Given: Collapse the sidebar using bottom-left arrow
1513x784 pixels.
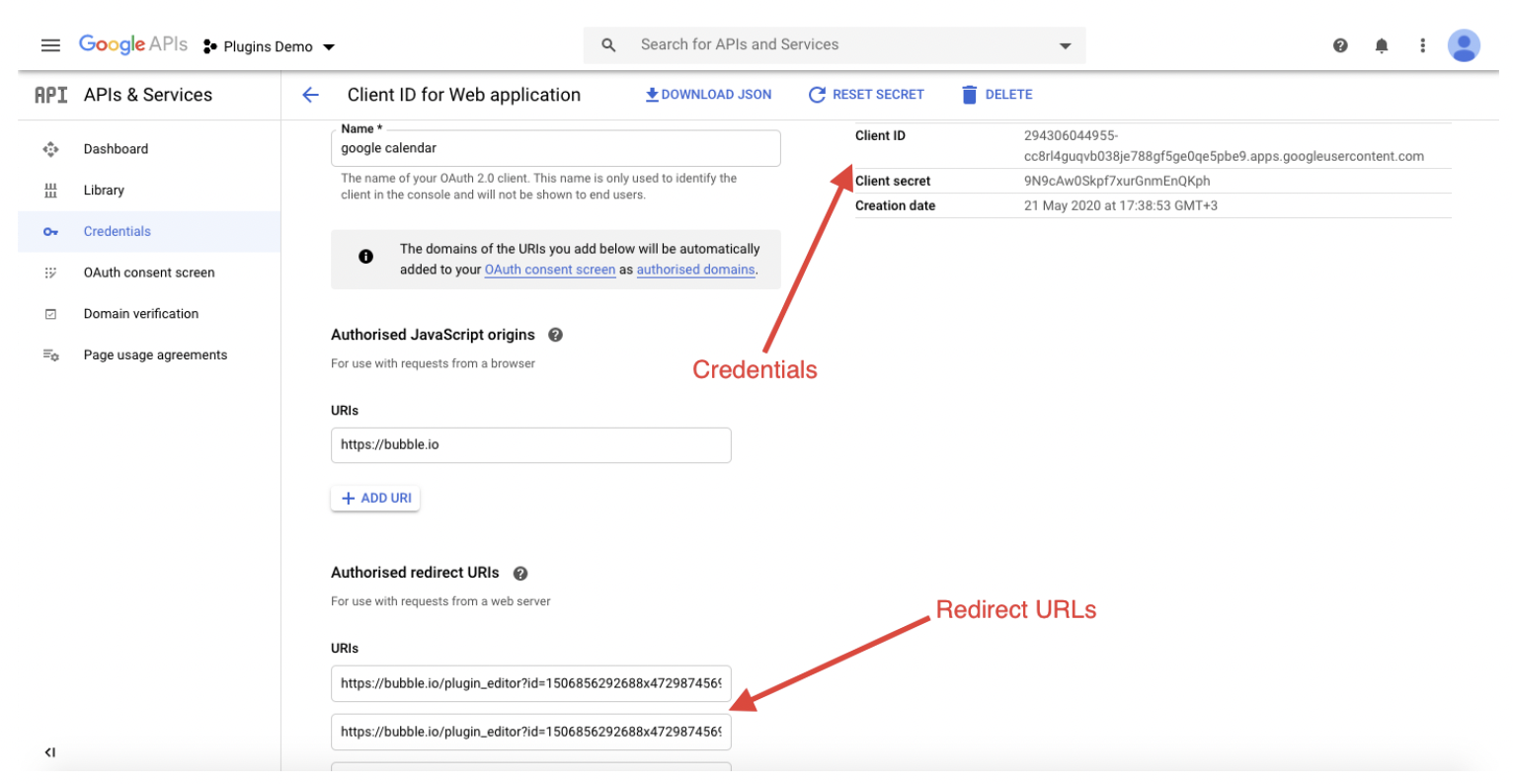Looking at the screenshot, I should [x=49, y=752].
